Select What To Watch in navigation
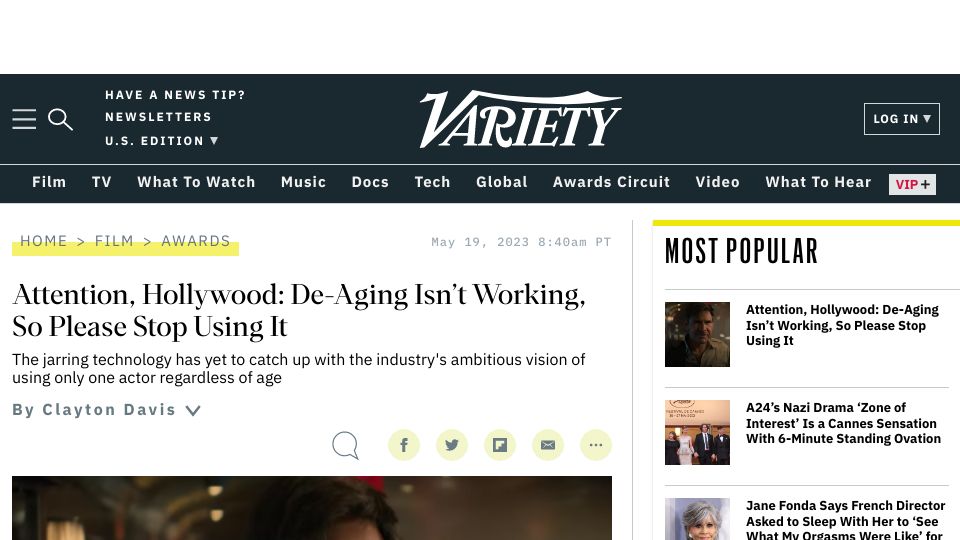 click(196, 182)
